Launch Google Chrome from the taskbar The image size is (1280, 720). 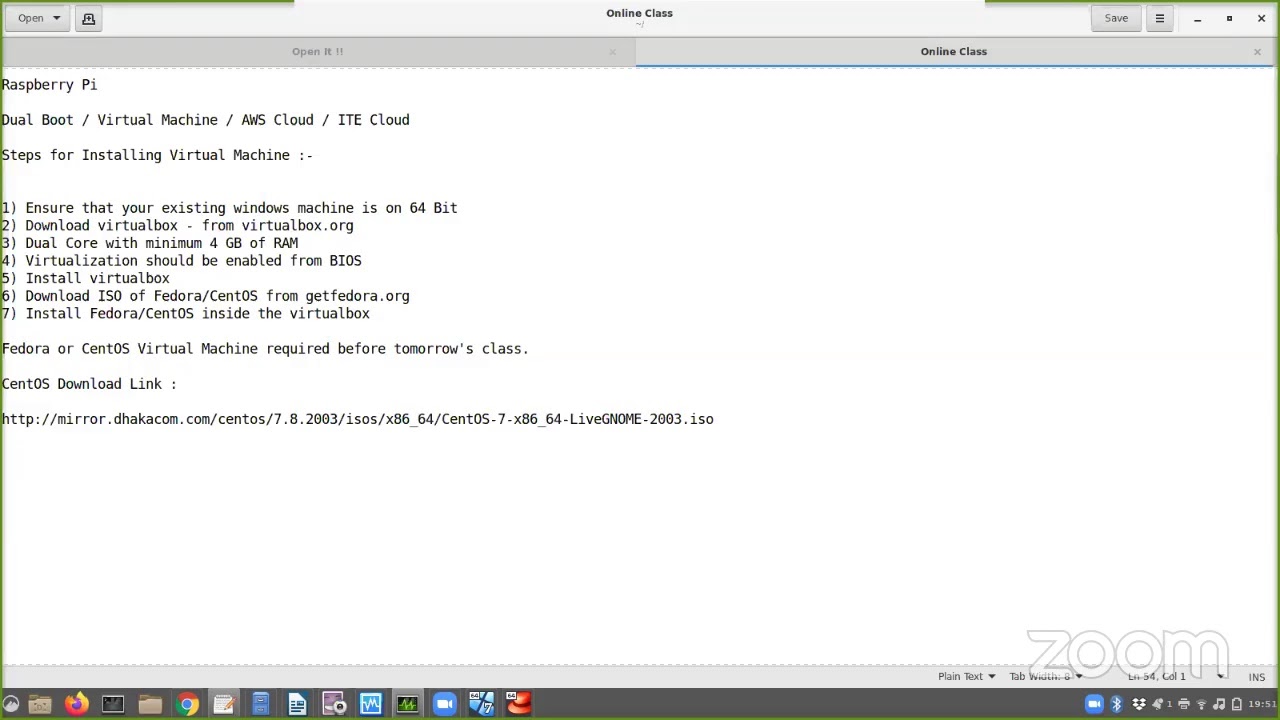187,704
